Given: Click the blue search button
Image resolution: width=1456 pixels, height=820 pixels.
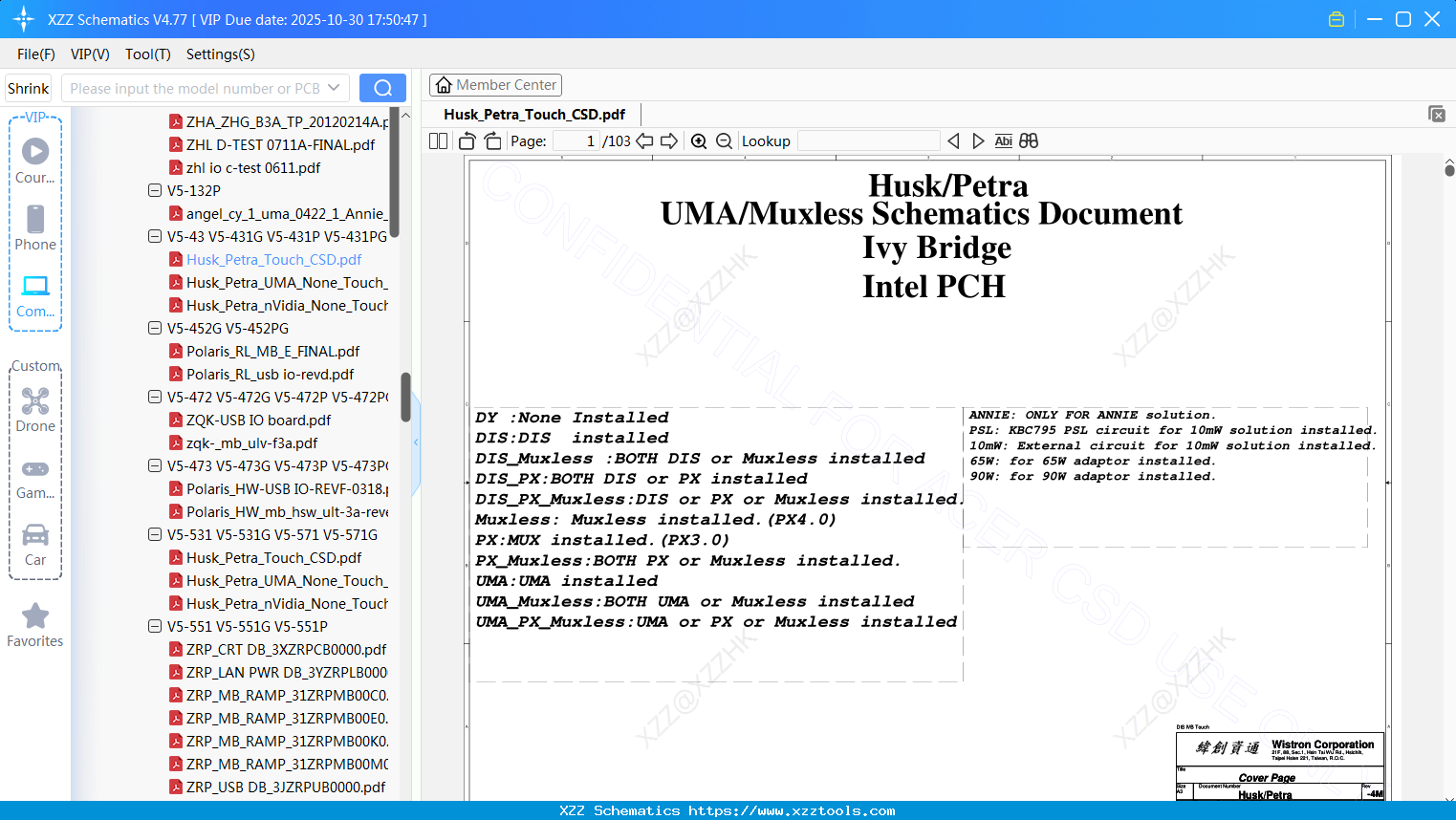Looking at the screenshot, I should (x=382, y=88).
